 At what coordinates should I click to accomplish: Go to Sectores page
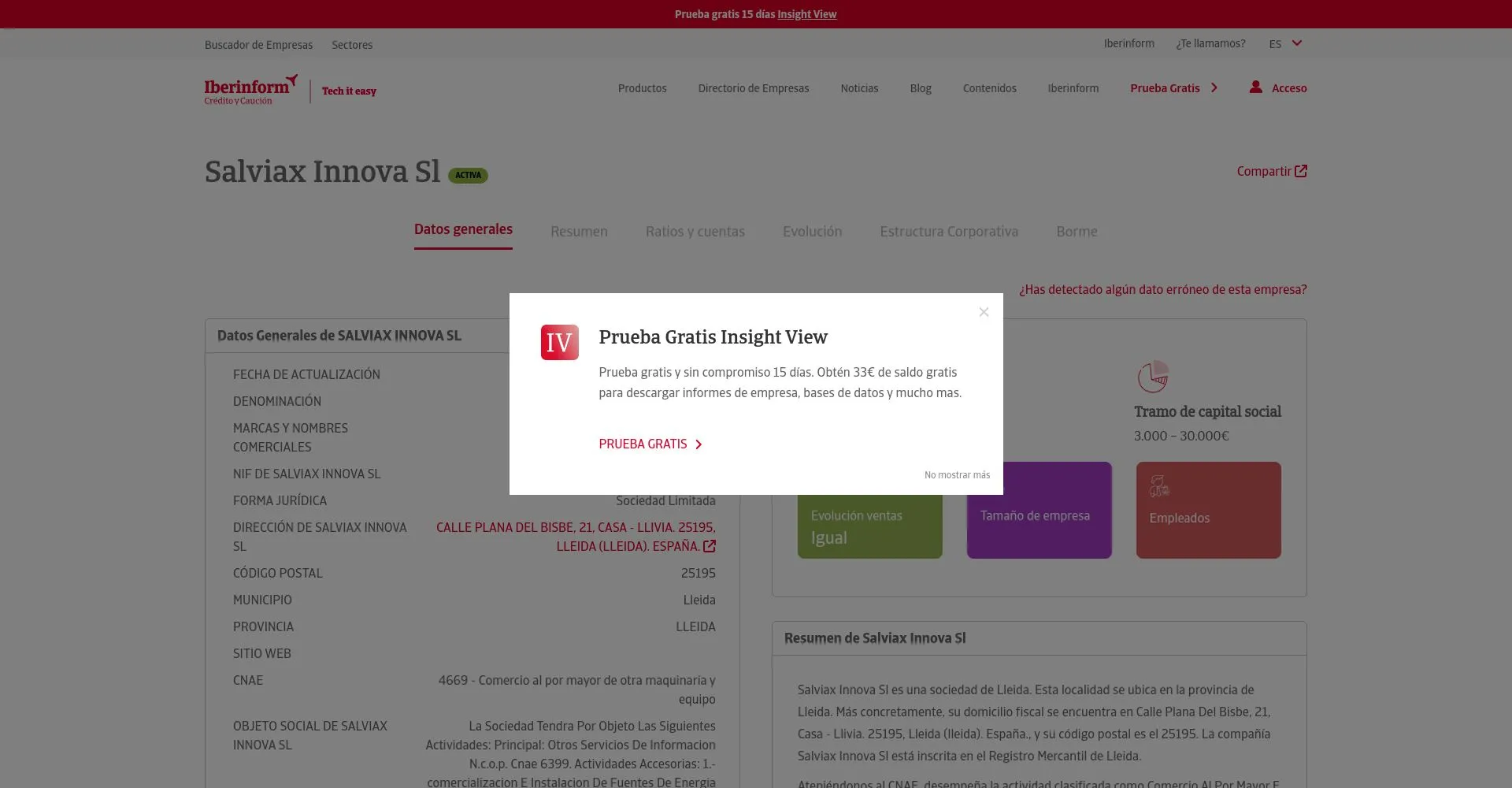pos(352,45)
